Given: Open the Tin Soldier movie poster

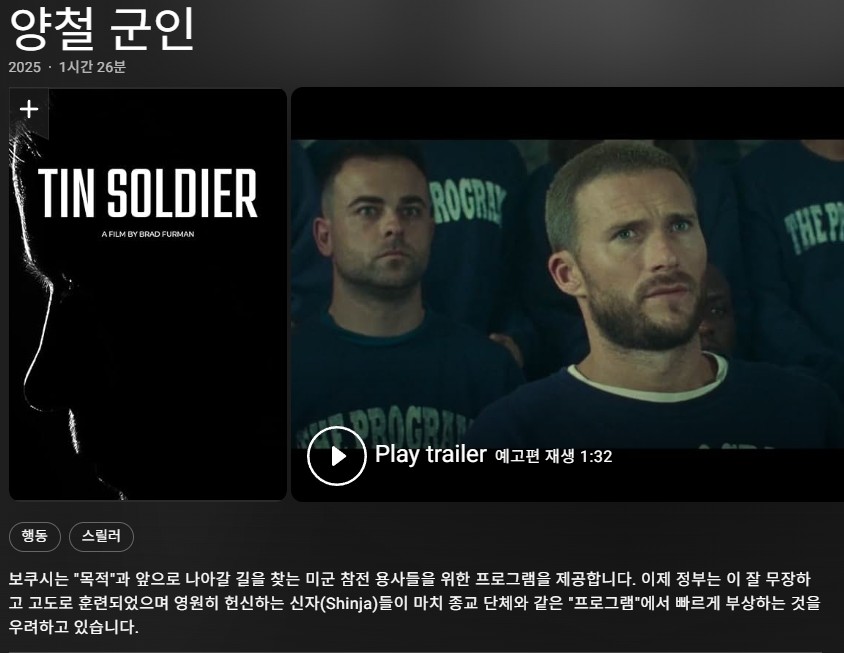Looking at the screenshot, I should 148,294.
